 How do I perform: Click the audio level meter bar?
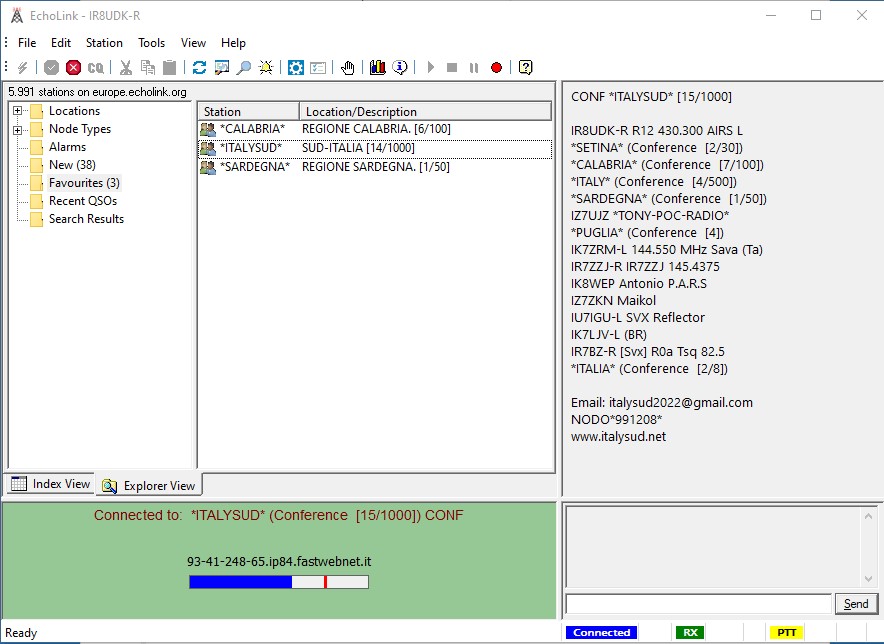[x=279, y=582]
